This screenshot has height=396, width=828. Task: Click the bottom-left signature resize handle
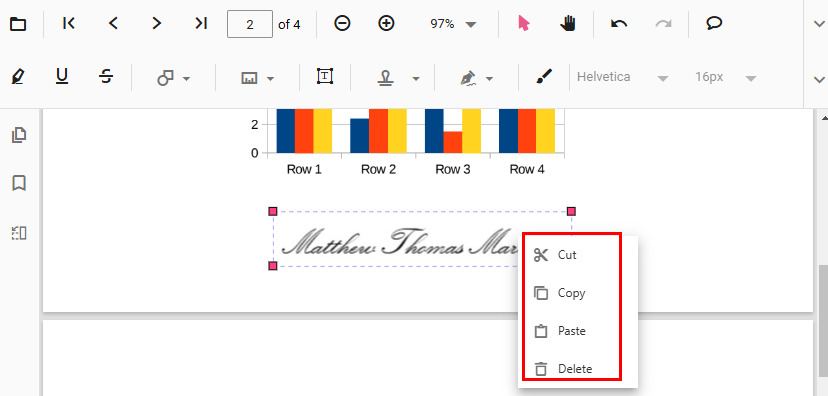(x=273, y=266)
